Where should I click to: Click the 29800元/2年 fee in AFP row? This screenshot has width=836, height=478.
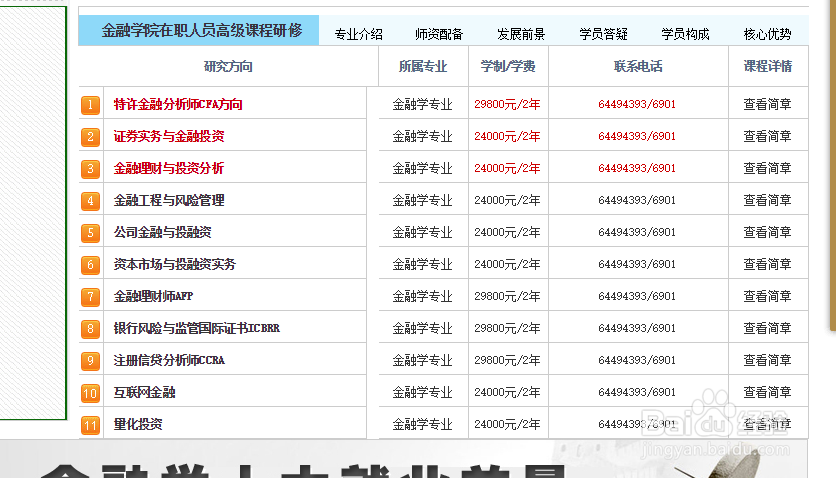[507, 296]
